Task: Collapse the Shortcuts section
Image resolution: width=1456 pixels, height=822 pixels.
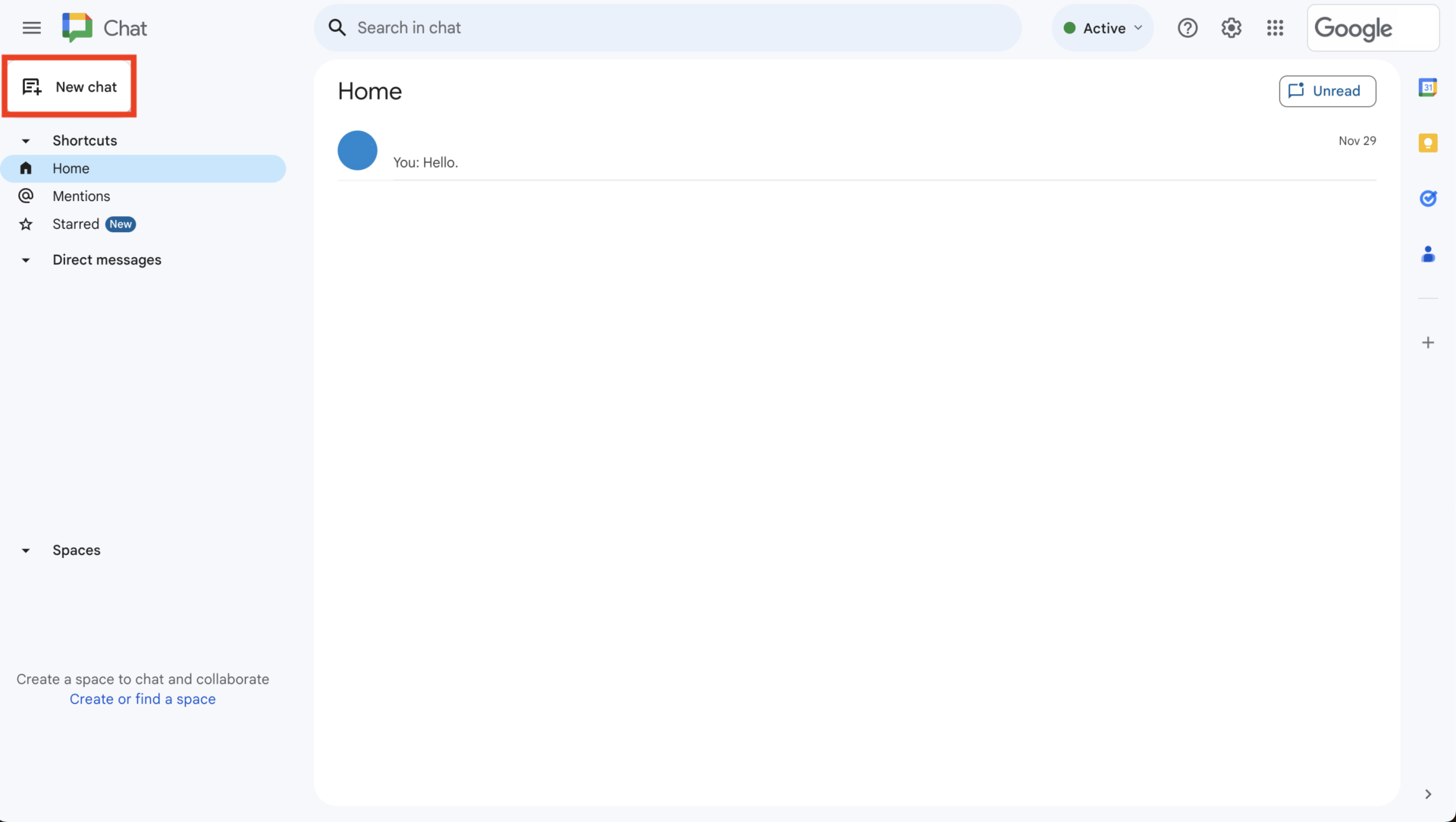Action: pyautogui.click(x=26, y=141)
